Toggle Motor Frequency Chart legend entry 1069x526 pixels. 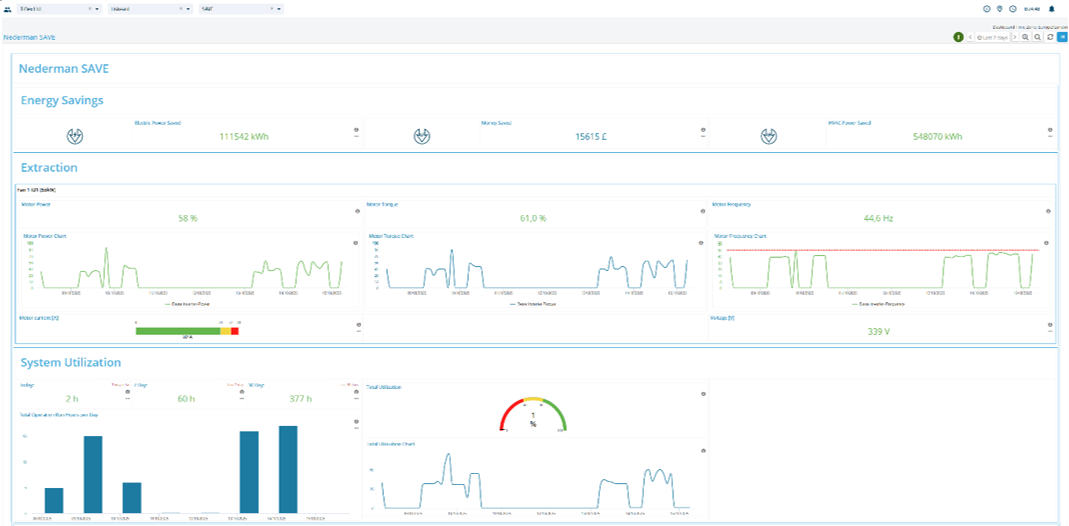click(877, 303)
